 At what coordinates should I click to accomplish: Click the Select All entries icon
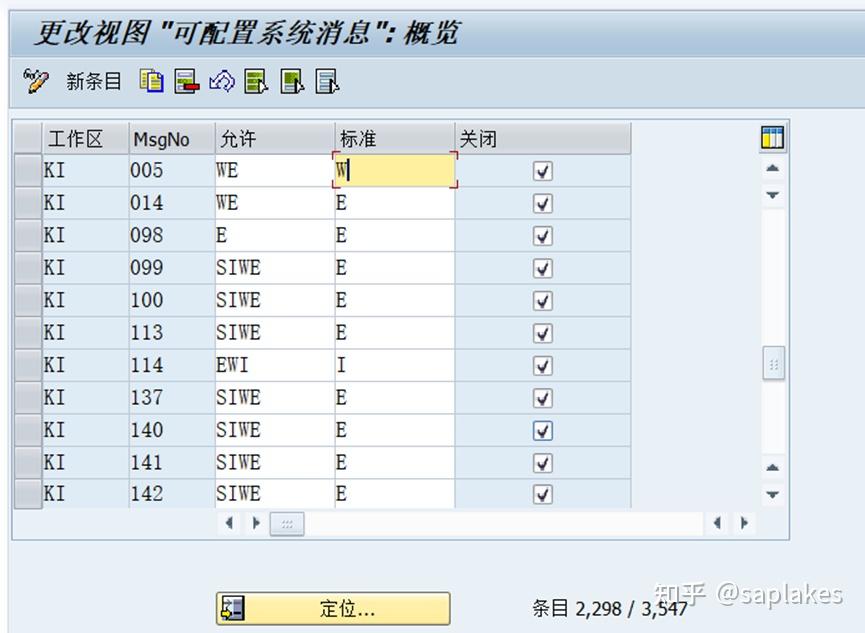[x=256, y=82]
